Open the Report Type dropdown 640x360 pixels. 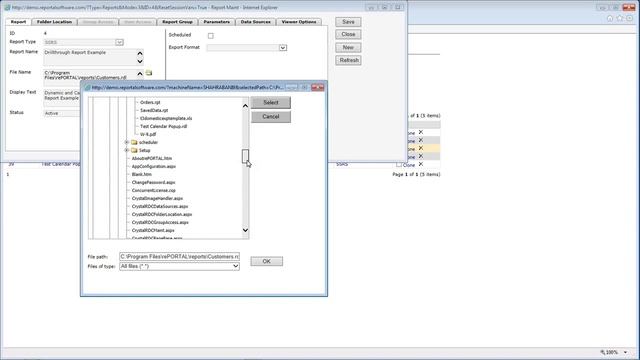[119, 42]
